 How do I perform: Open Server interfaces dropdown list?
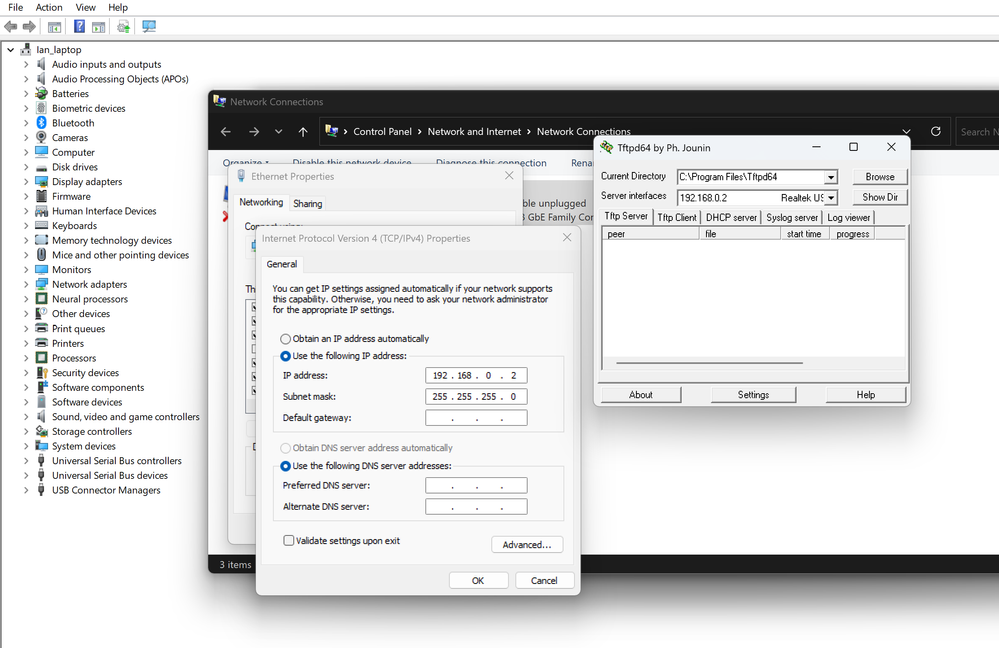pyautogui.click(x=830, y=198)
